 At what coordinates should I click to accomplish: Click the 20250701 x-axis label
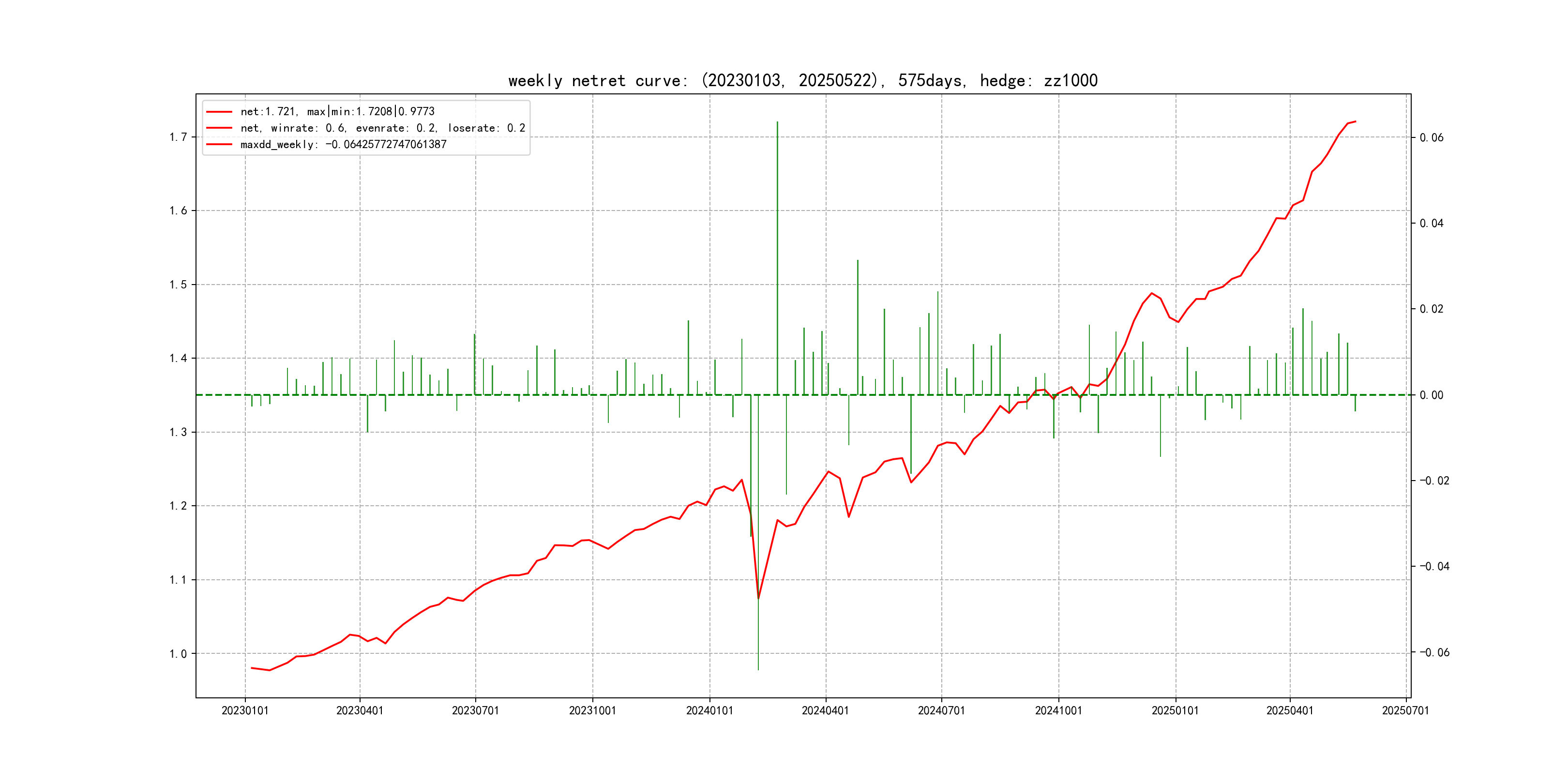point(1405,710)
